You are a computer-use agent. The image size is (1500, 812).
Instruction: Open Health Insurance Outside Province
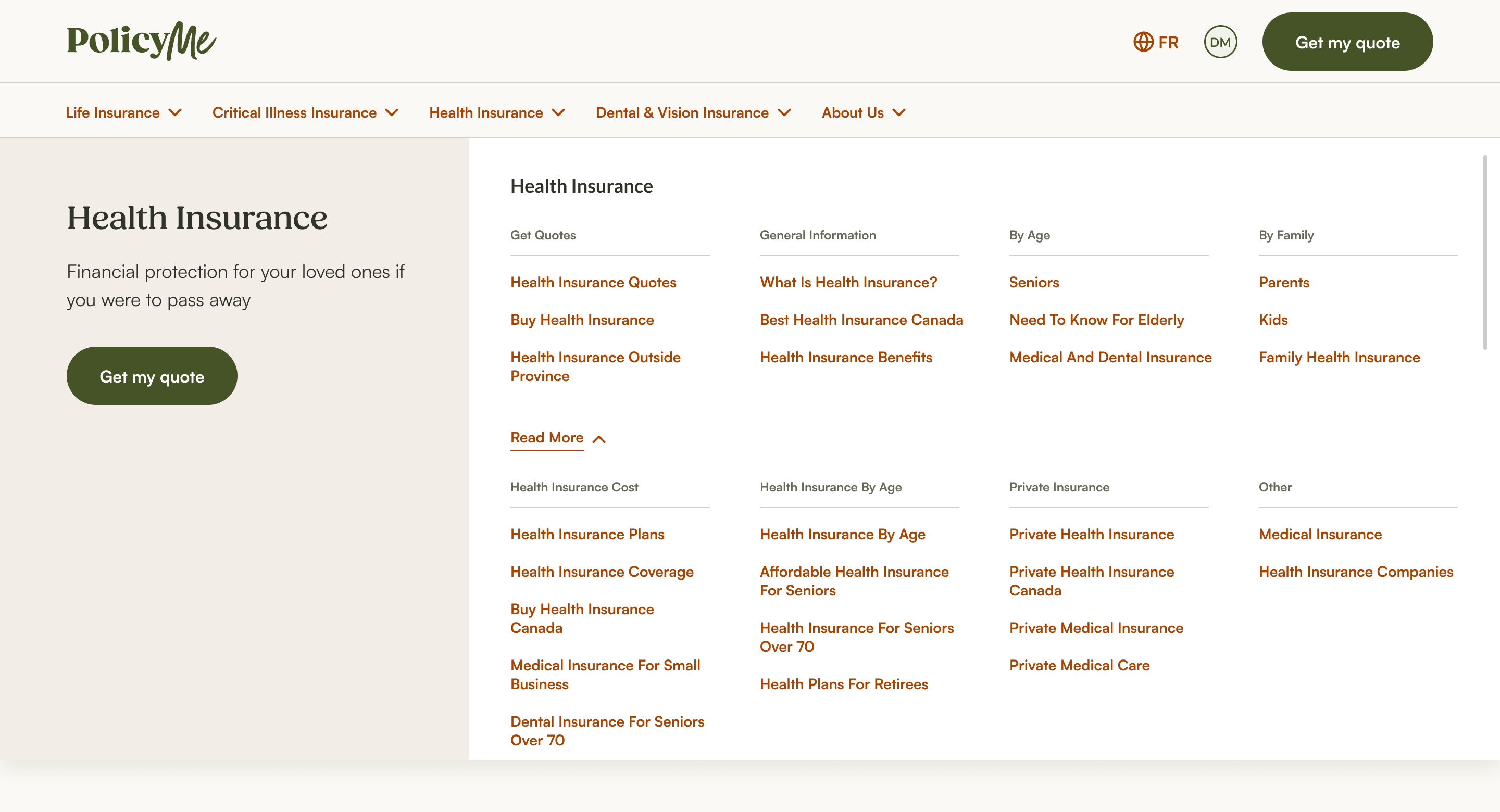point(595,366)
